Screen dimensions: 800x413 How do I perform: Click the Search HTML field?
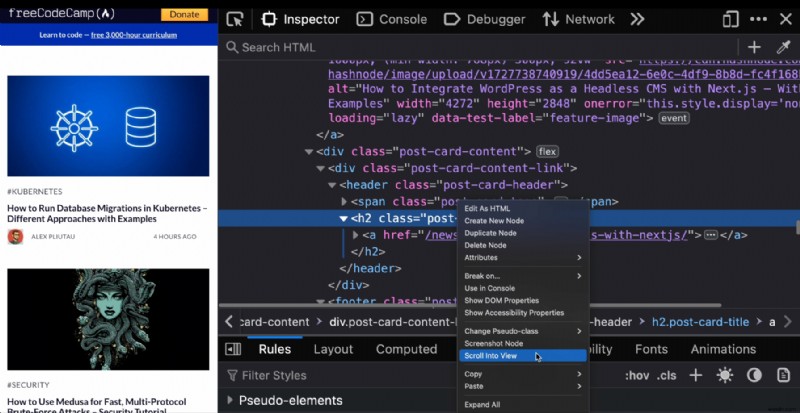(x=481, y=47)
